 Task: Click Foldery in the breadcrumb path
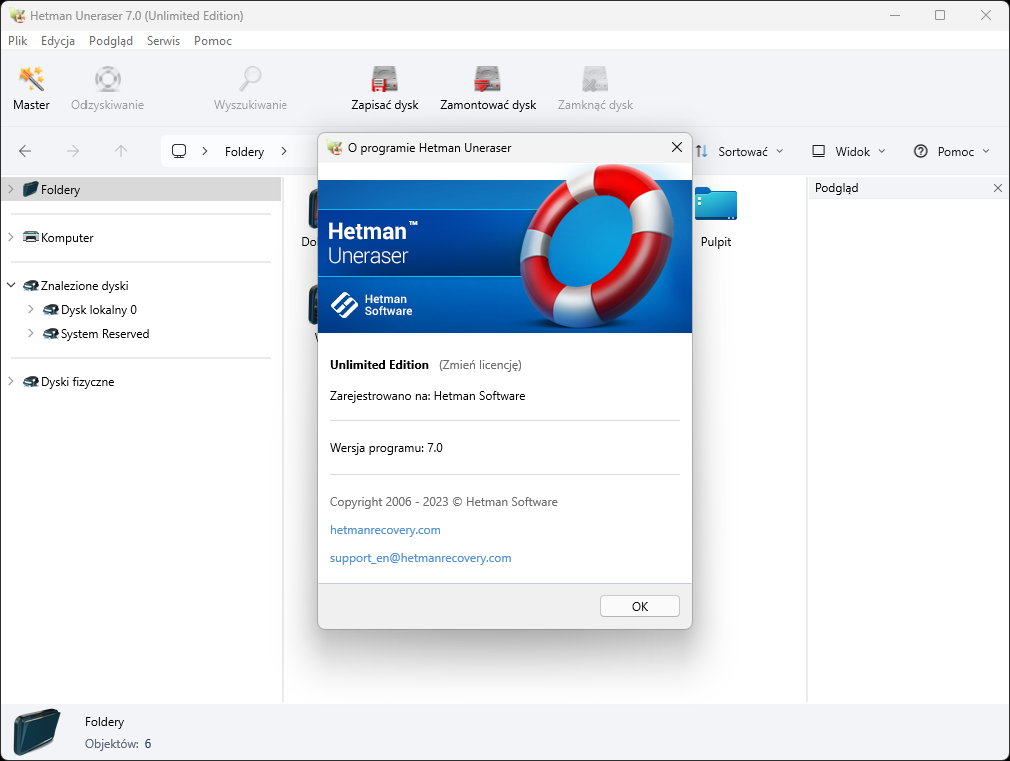tap(244, 151)
